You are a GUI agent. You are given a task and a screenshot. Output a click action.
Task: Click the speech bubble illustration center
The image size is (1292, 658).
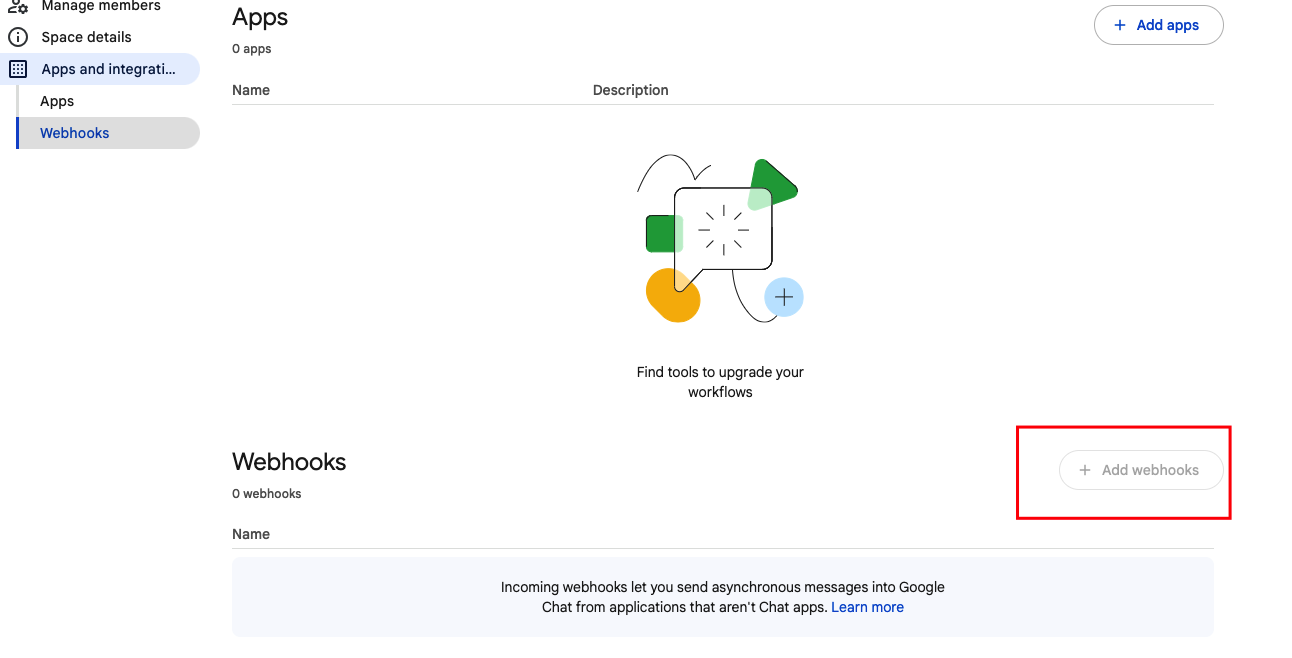click(x=723, y=229)
